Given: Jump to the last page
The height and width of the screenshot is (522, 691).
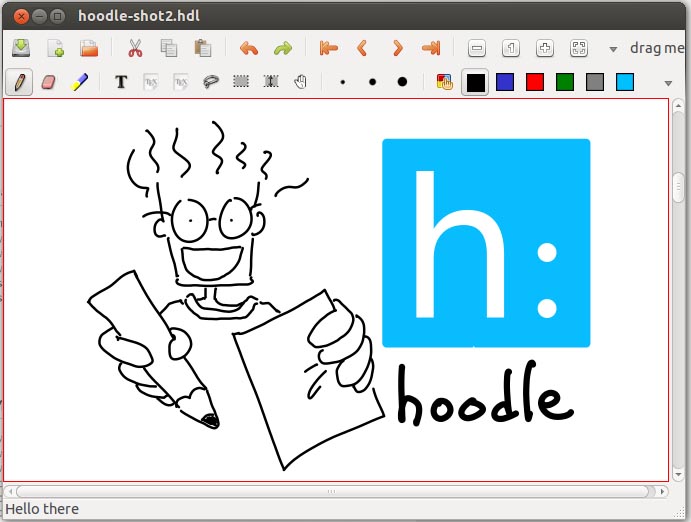Looking at the screenshot, I should coord(431,48).
